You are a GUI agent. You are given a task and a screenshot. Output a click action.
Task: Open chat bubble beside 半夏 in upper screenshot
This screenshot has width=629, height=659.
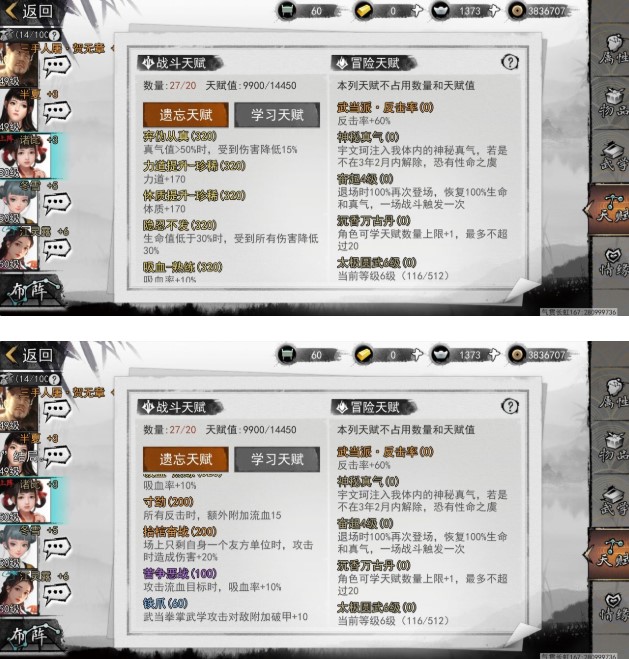pyautogui.click(x=57, y=111)
